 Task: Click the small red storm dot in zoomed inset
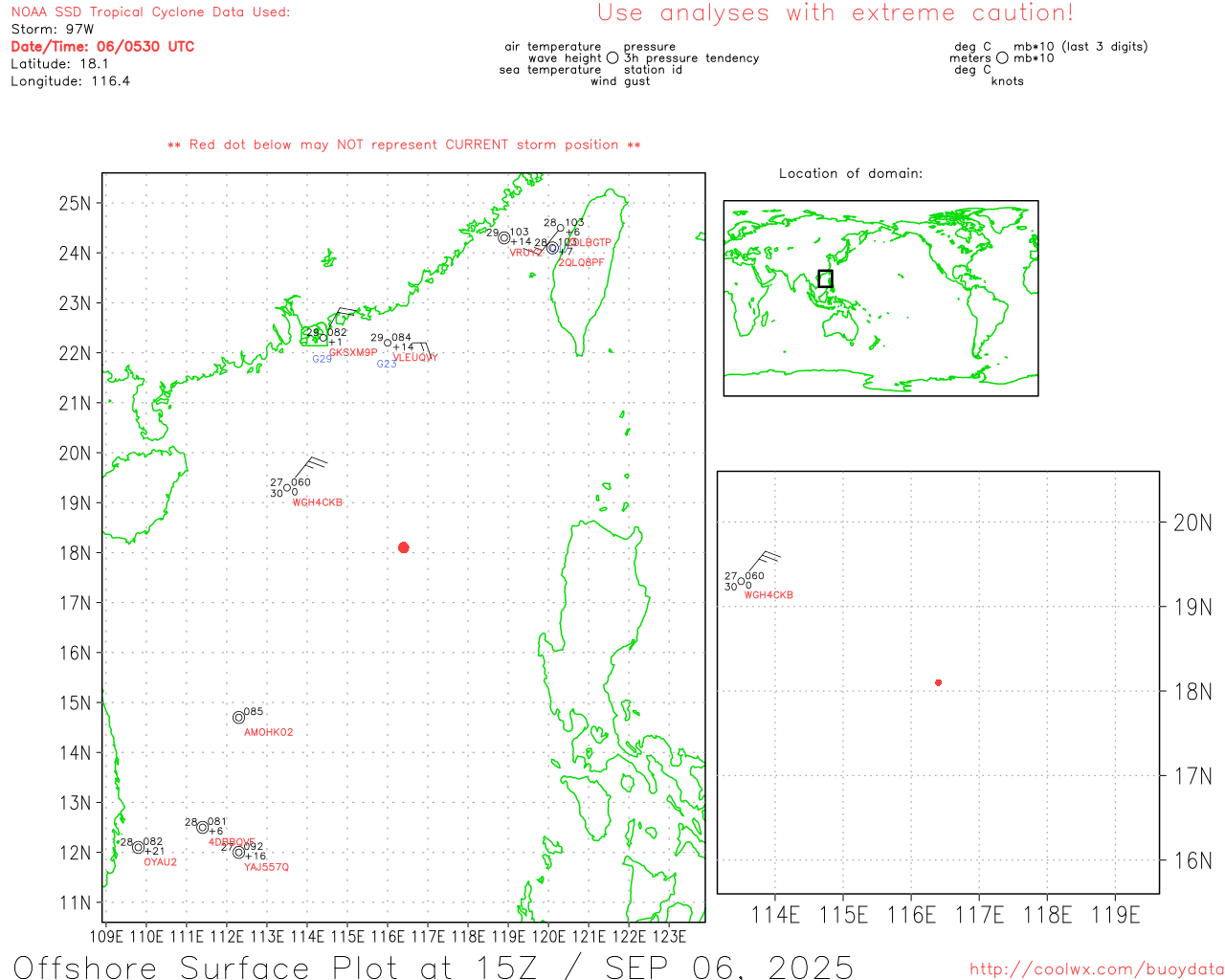(939, 682)
